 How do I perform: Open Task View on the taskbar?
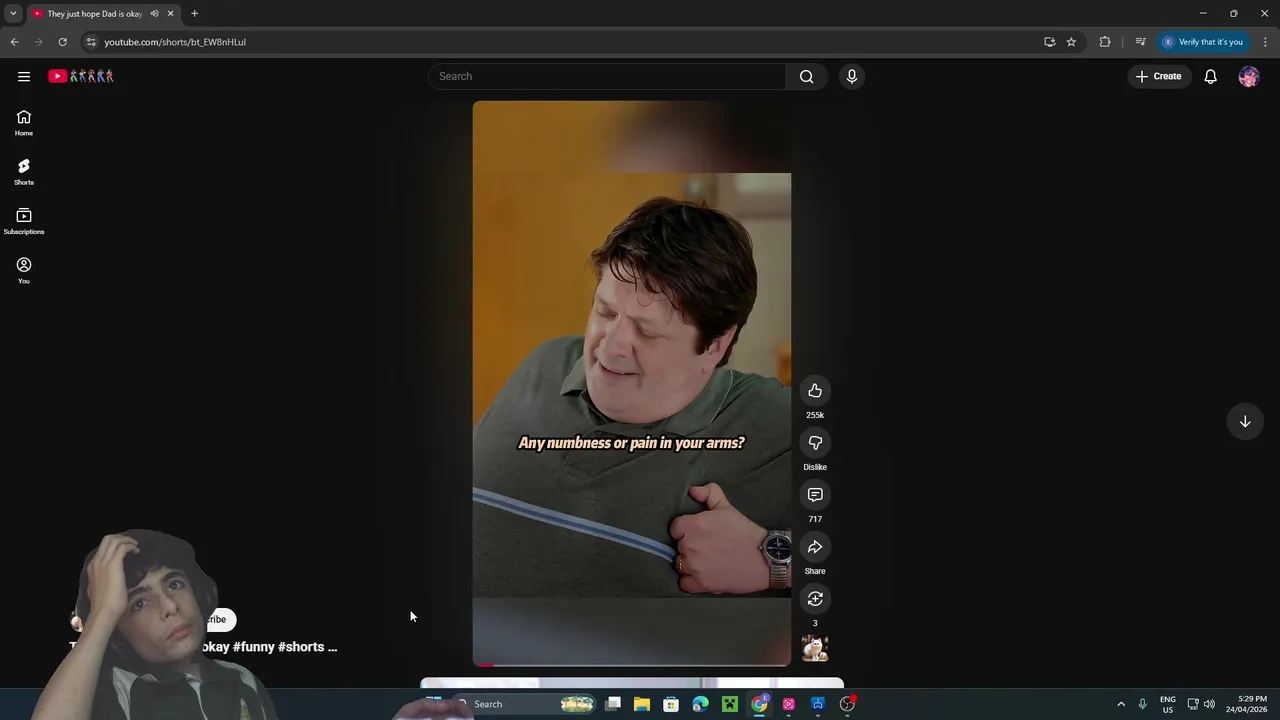pos(613,704)
